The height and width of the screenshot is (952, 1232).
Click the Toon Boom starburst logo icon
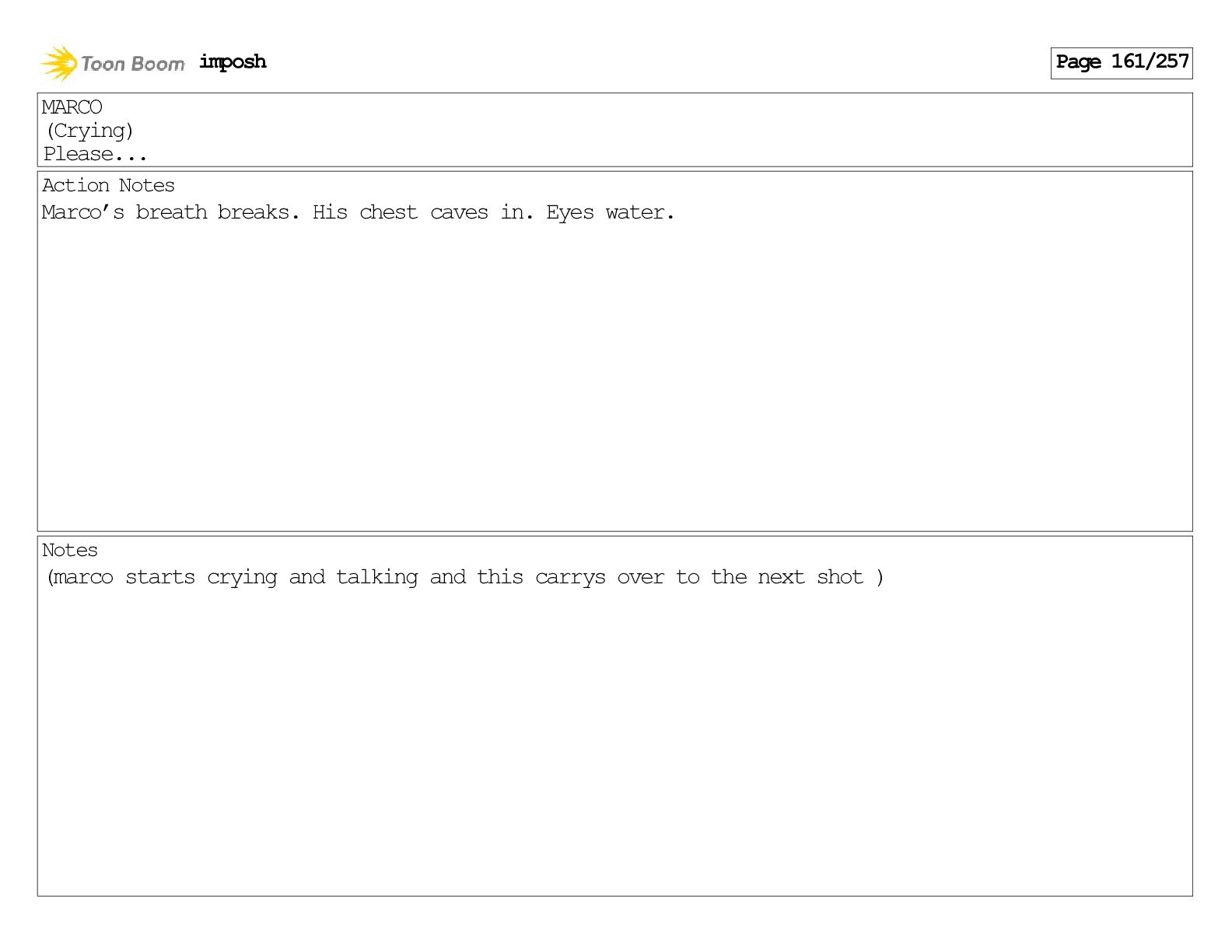tap(58, 63)
